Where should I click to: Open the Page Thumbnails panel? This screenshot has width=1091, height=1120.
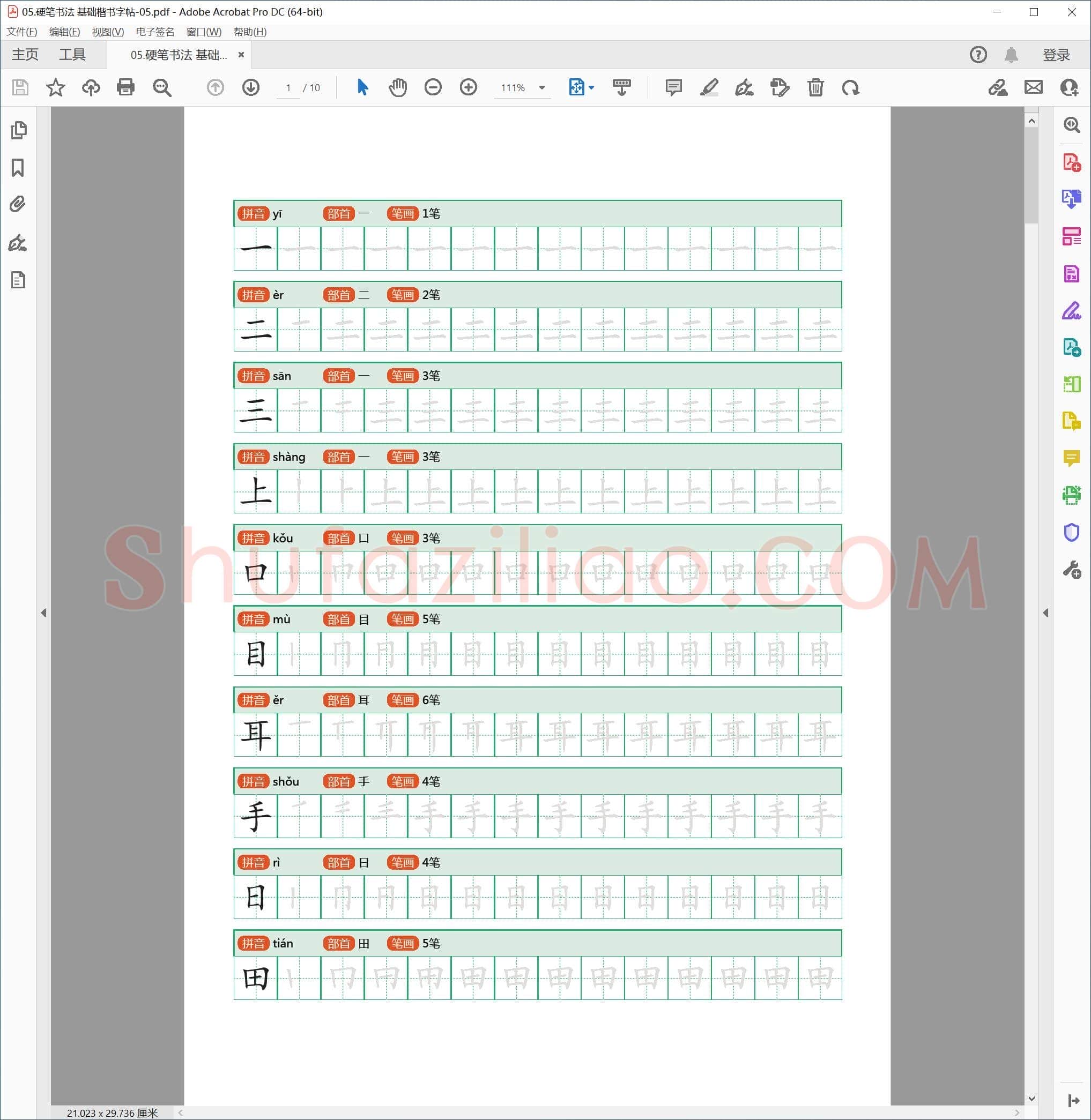[x=18, y=130]
